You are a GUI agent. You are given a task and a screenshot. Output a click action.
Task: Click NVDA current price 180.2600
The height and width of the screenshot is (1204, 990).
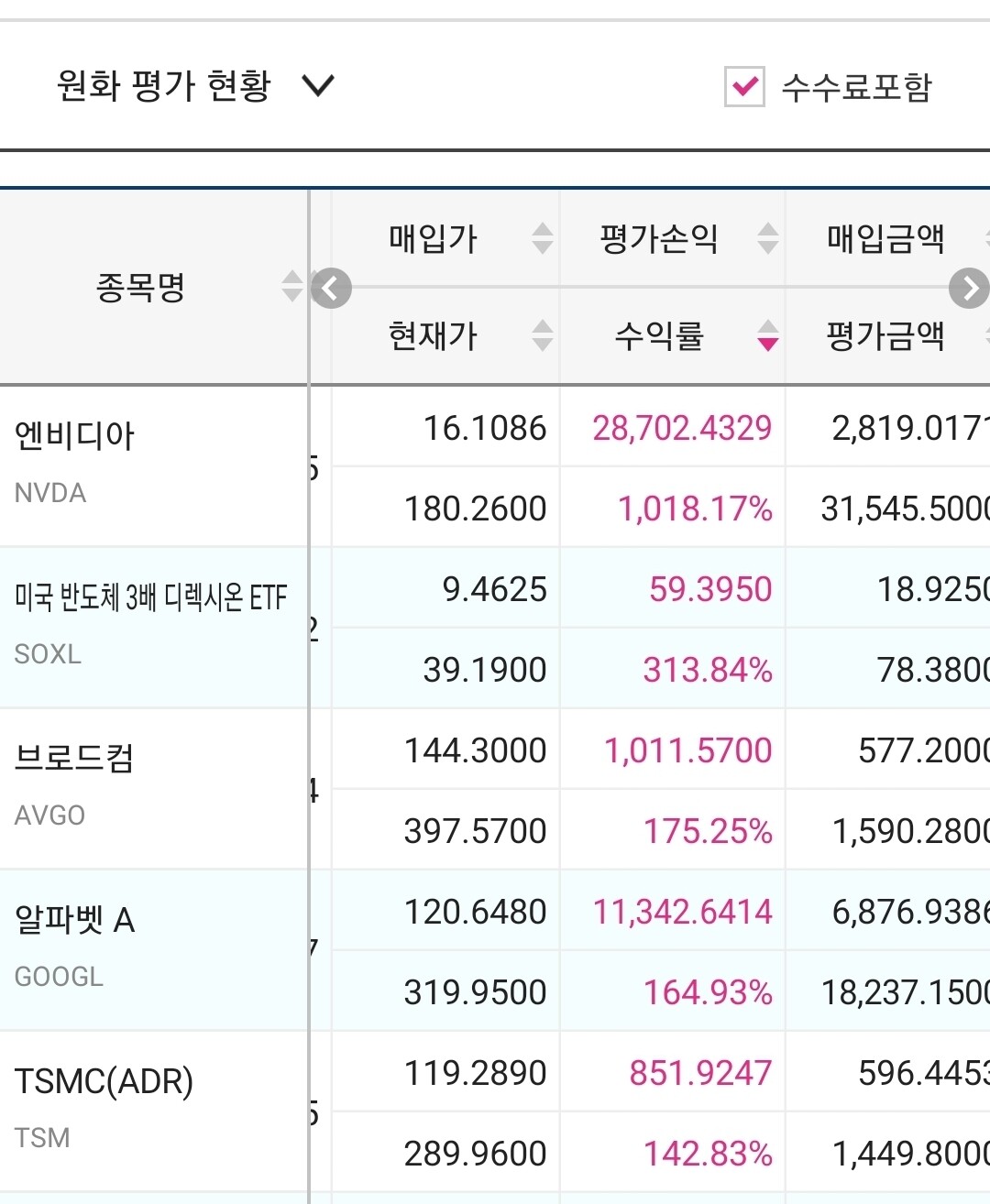(x=476, y=509)
